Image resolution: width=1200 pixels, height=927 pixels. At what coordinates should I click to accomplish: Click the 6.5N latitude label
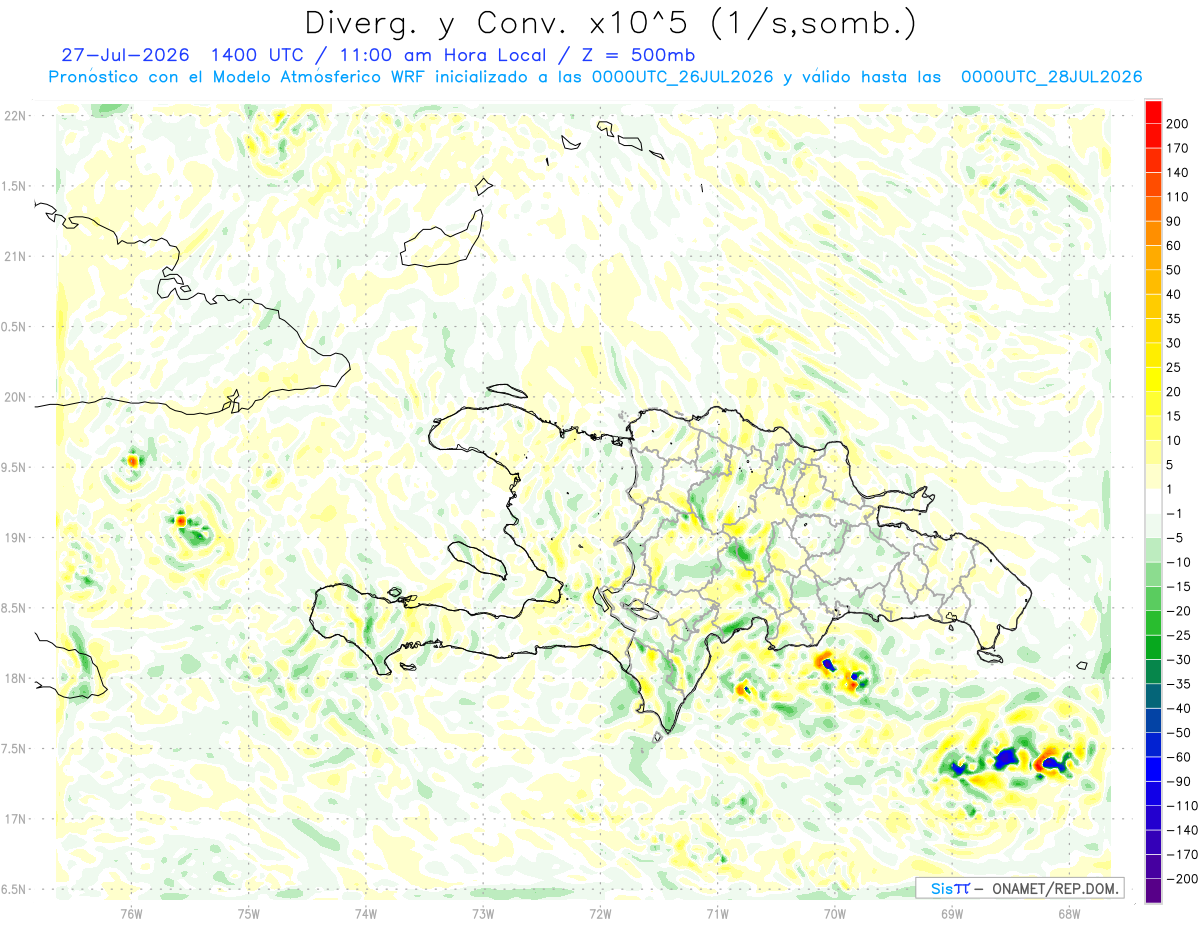pyautogui.click(x=14, y=889)
